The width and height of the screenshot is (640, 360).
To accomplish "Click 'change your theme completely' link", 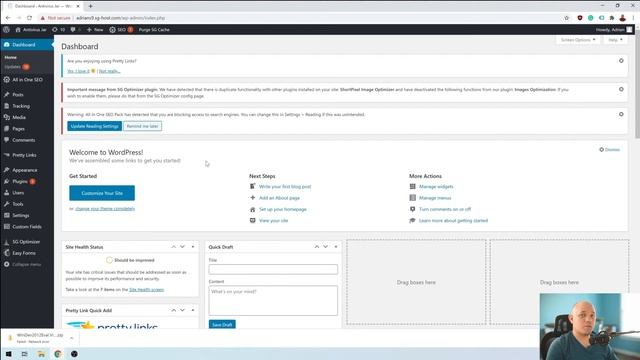I will 105,209.
